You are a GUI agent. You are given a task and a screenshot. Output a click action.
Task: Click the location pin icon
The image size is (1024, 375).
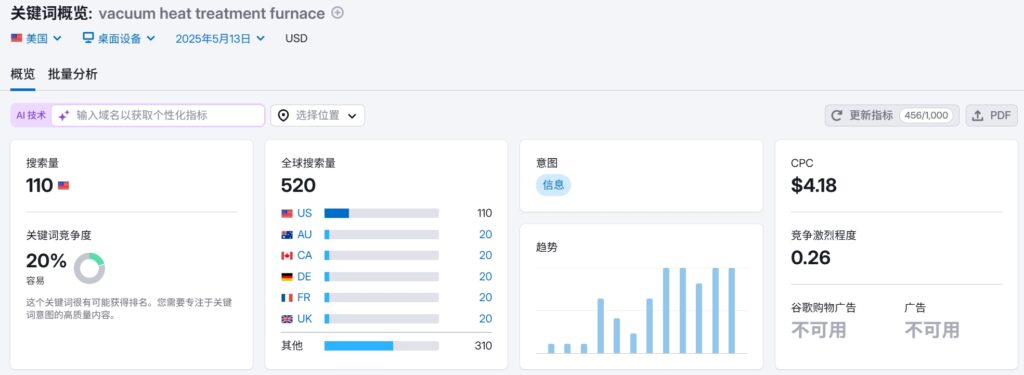283,116
